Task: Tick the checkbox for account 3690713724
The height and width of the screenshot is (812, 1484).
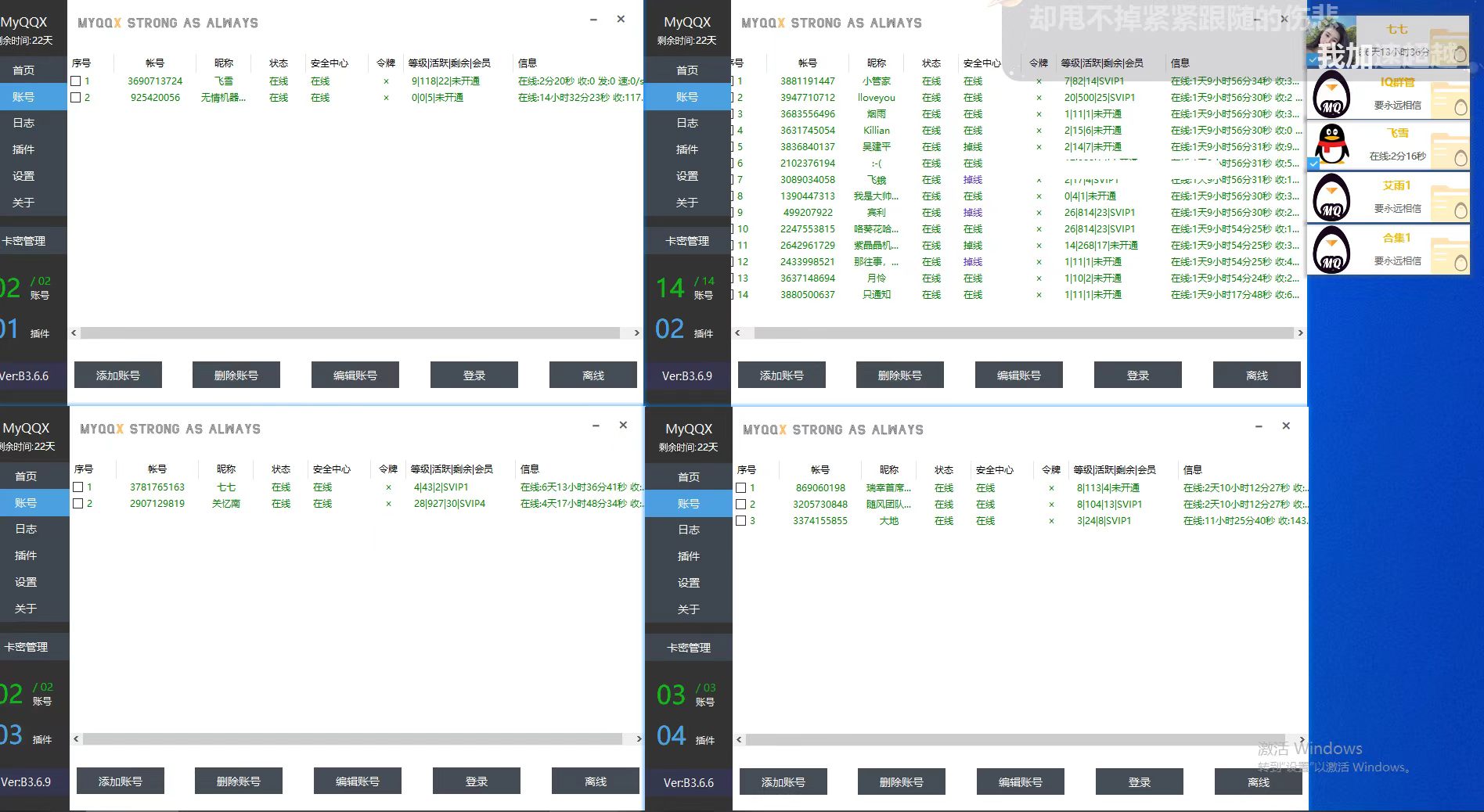Action: 76,81
